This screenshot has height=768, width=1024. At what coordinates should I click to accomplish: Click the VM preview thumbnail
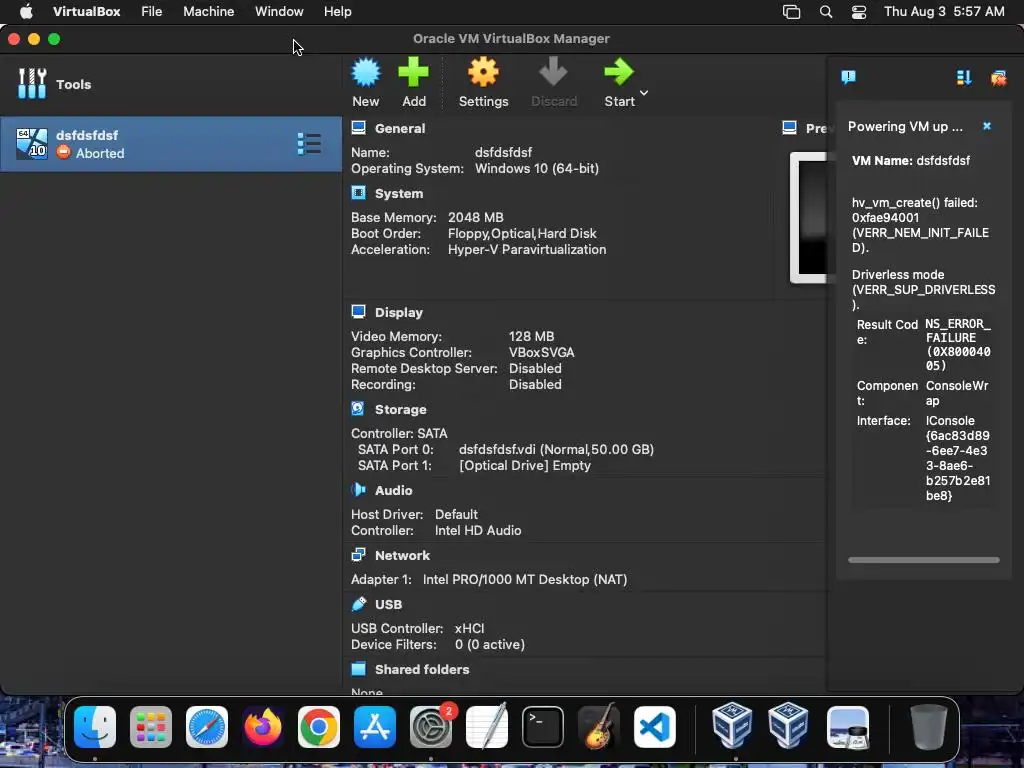tap(808, 217)
